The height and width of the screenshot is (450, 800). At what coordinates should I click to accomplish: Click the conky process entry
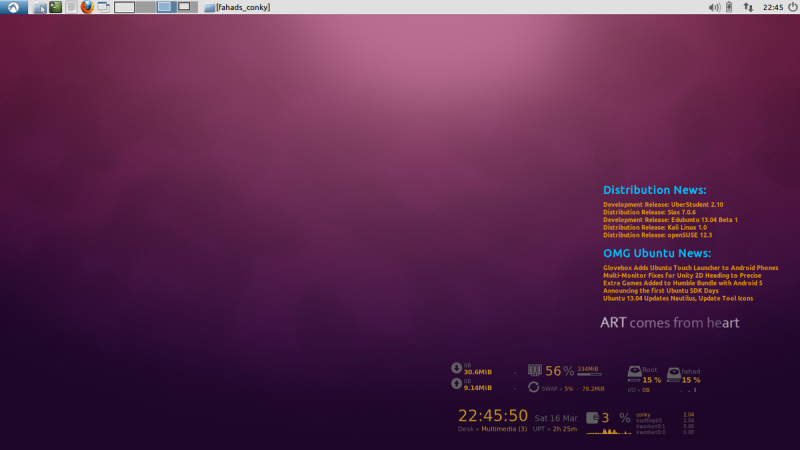click(x=643, y=415)
